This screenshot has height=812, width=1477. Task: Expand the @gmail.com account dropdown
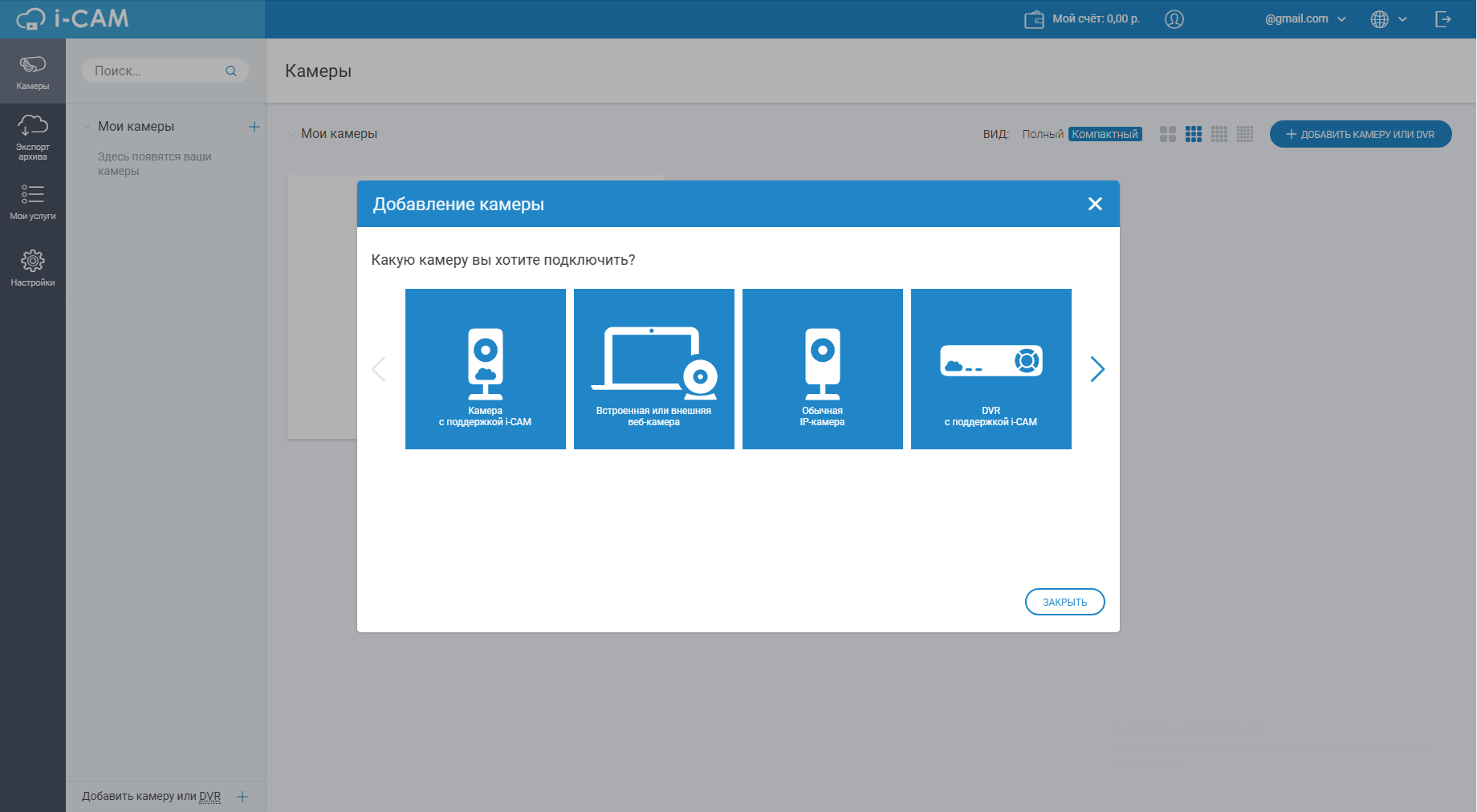[x=1305, y=19]
